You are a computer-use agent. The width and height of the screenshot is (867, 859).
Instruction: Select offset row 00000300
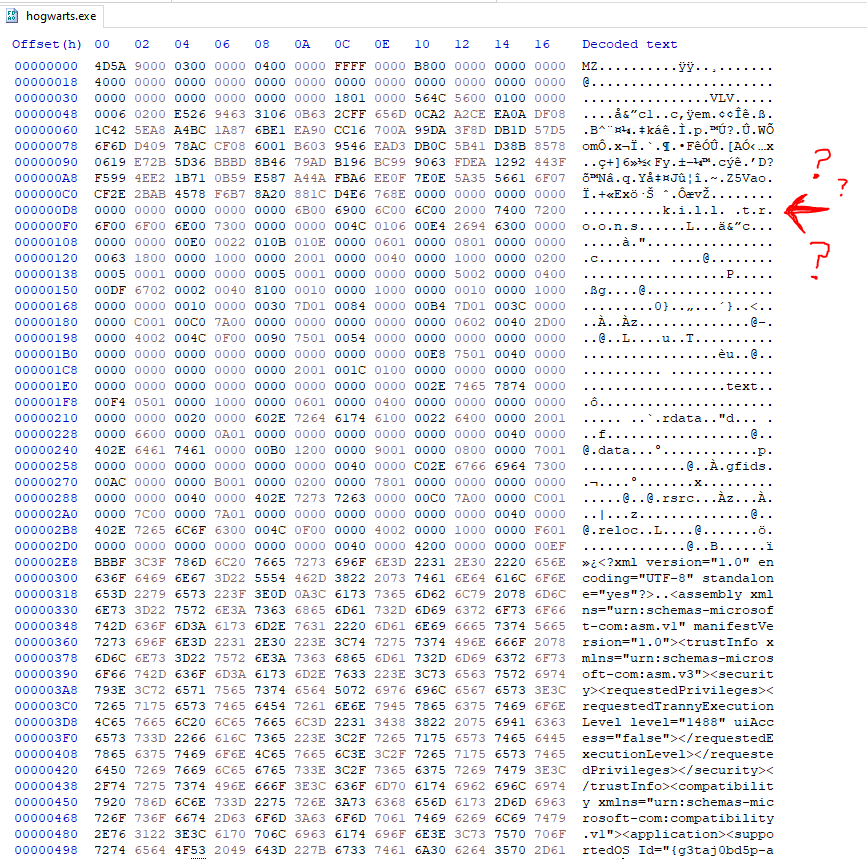pyautogui.click(x=46, y=579)
